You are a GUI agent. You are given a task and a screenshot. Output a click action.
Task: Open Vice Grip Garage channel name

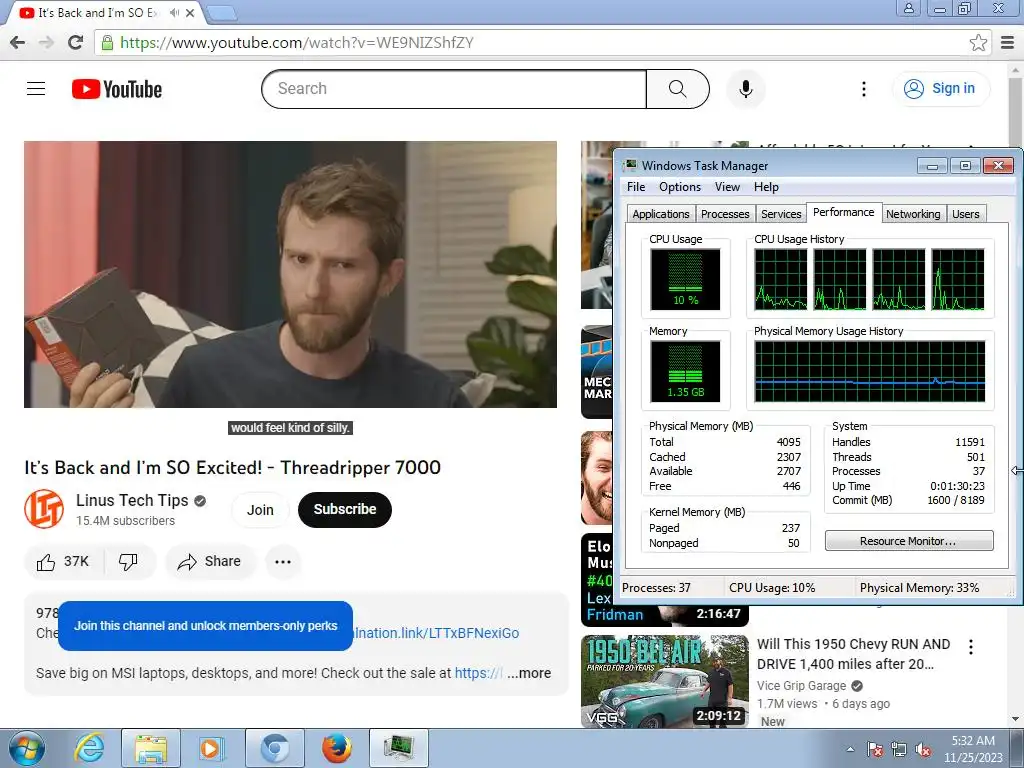(801, 686)
